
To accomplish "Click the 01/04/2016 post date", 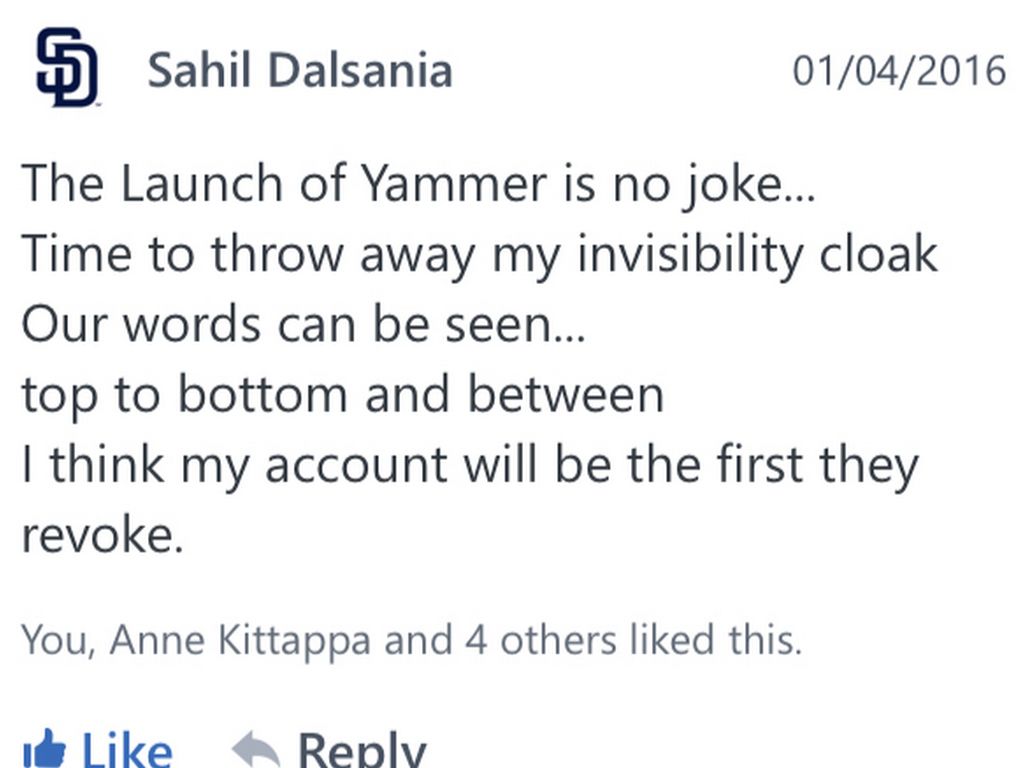I will 899,71.
